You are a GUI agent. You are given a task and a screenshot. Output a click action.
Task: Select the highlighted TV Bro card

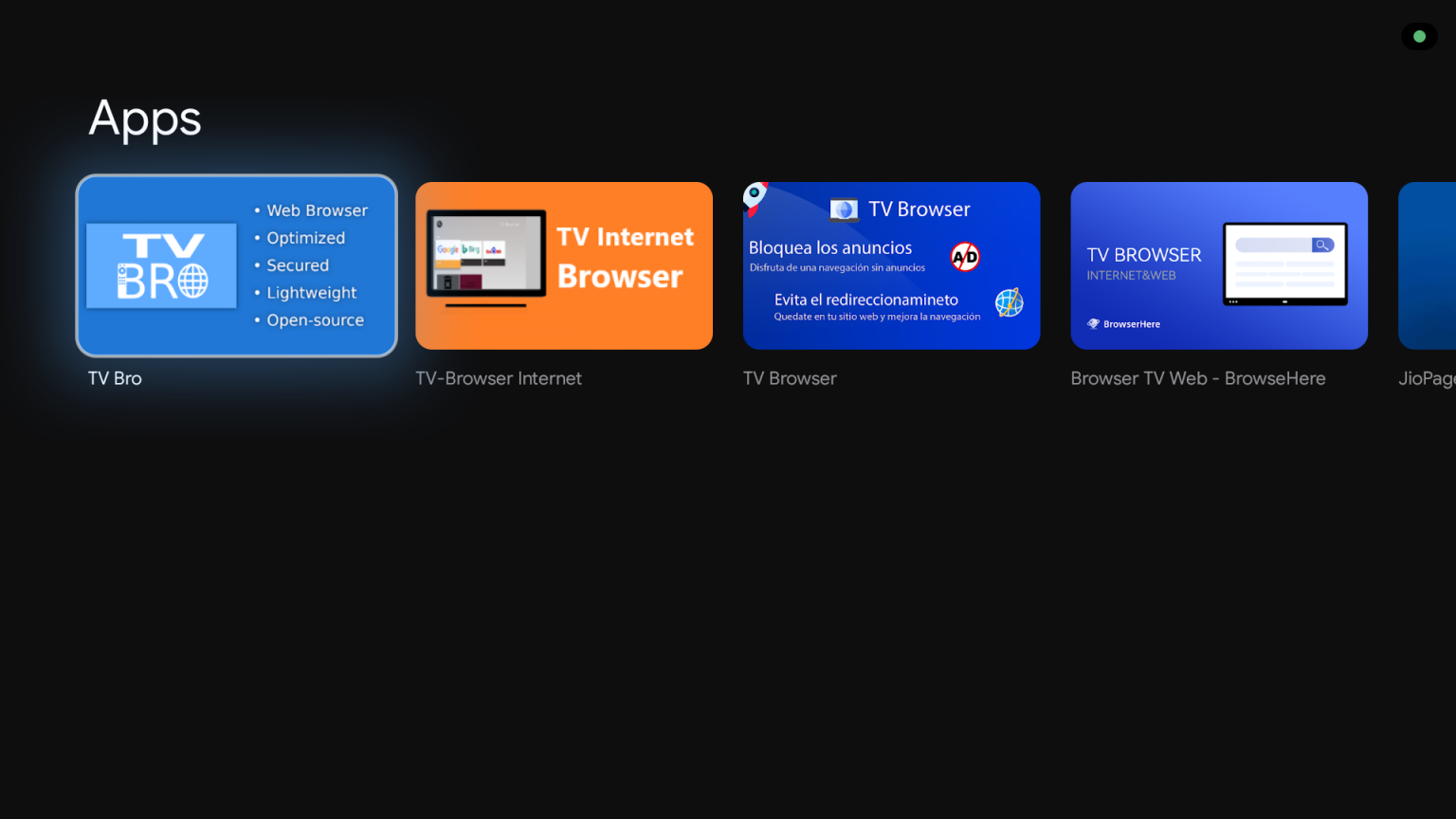236,265
